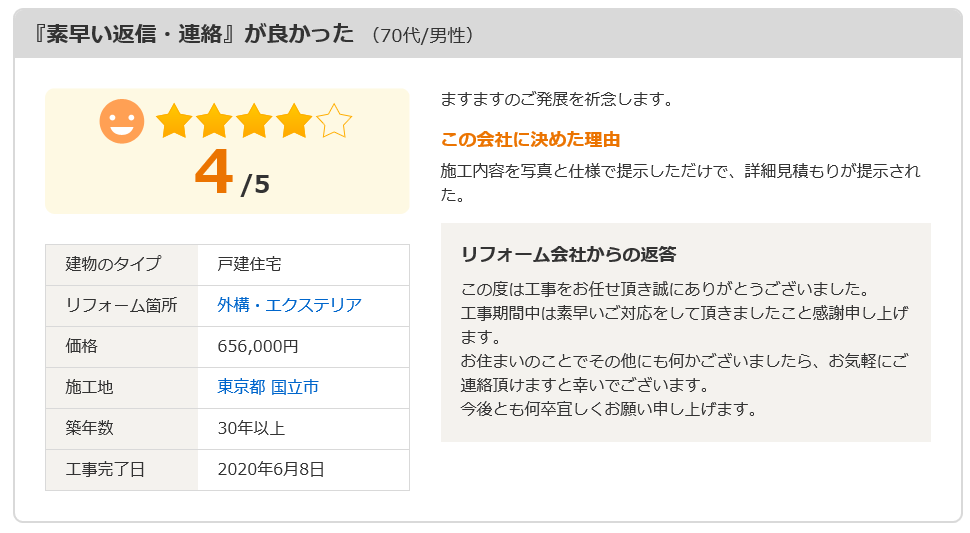The width and height of the screenshot is (970, 533).
Task: Click the orange smiley face icon
Action: point(122,121)
